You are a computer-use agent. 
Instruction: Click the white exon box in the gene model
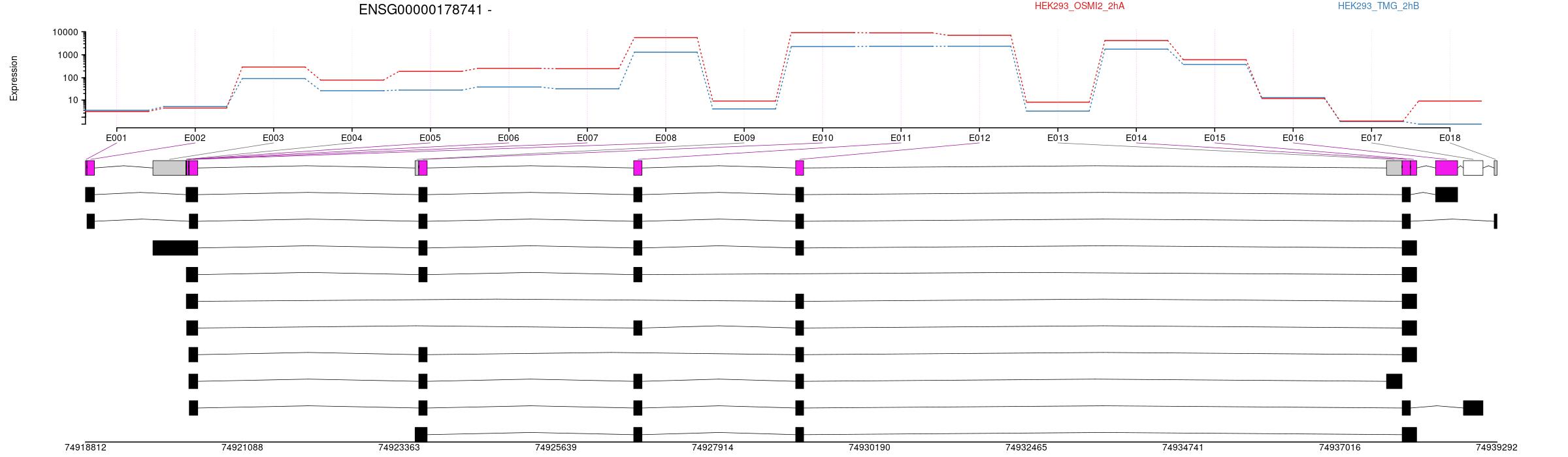pyautogui.click(x=1473, y=168)
